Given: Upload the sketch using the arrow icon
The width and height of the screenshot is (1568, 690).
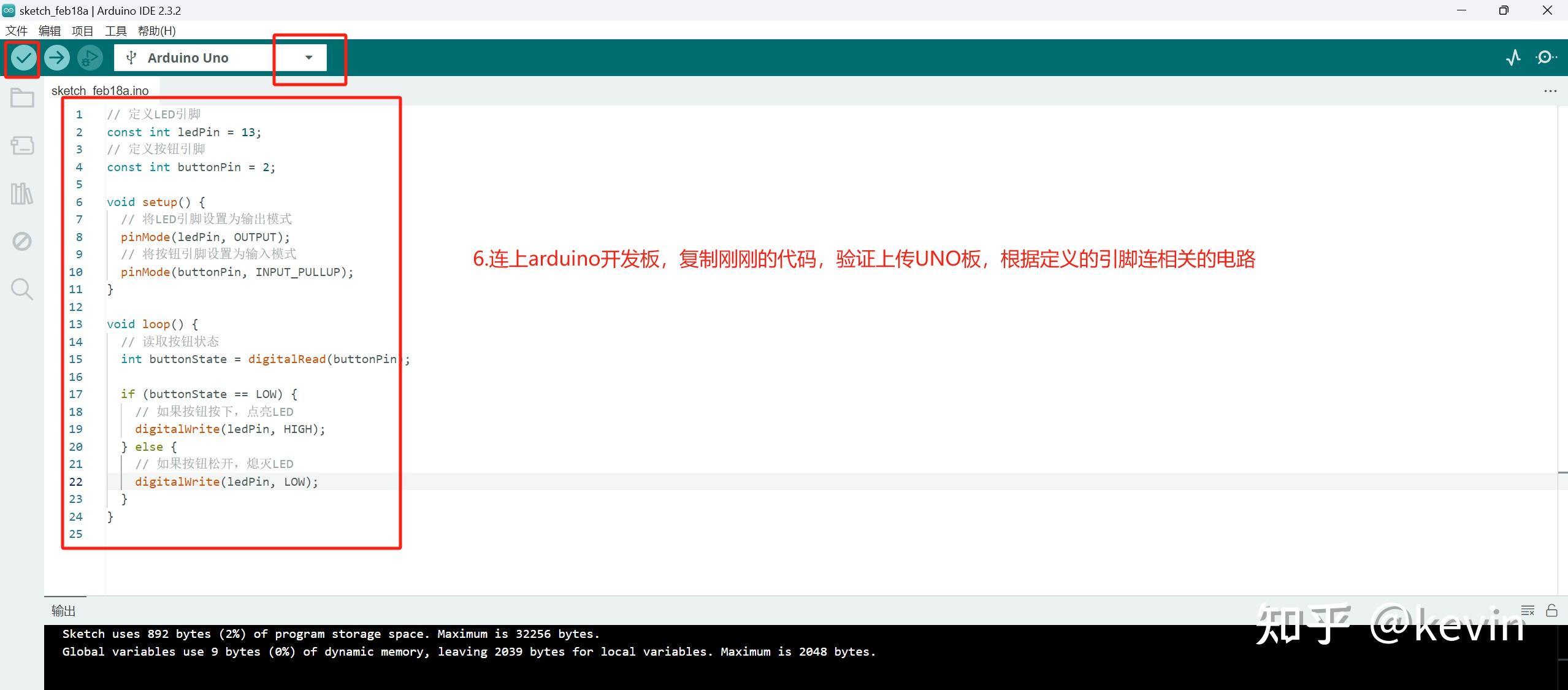Looking at the screenshot, I should point(56,57).
